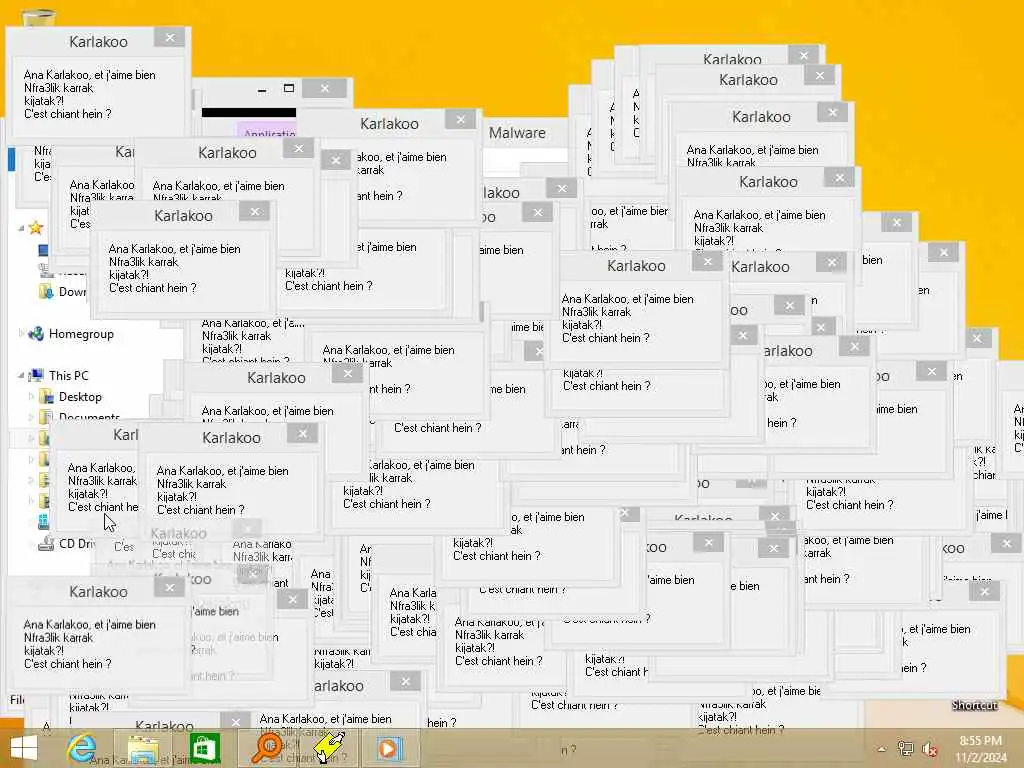Select Documents under This PC

(80, 416)
